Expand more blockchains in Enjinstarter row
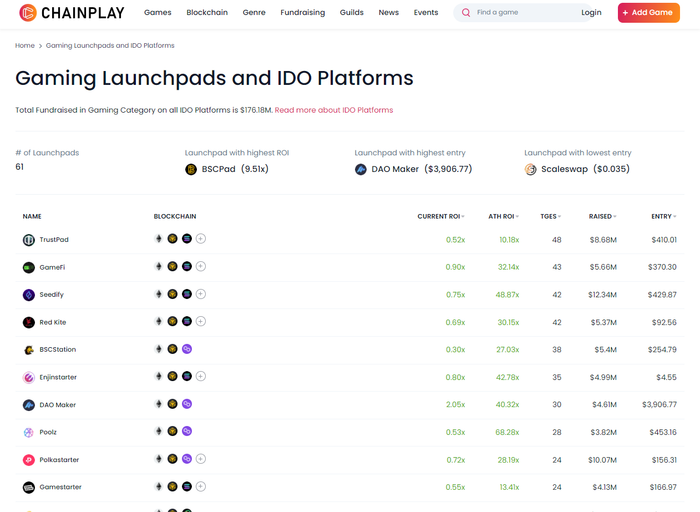 tap(201, 376)
